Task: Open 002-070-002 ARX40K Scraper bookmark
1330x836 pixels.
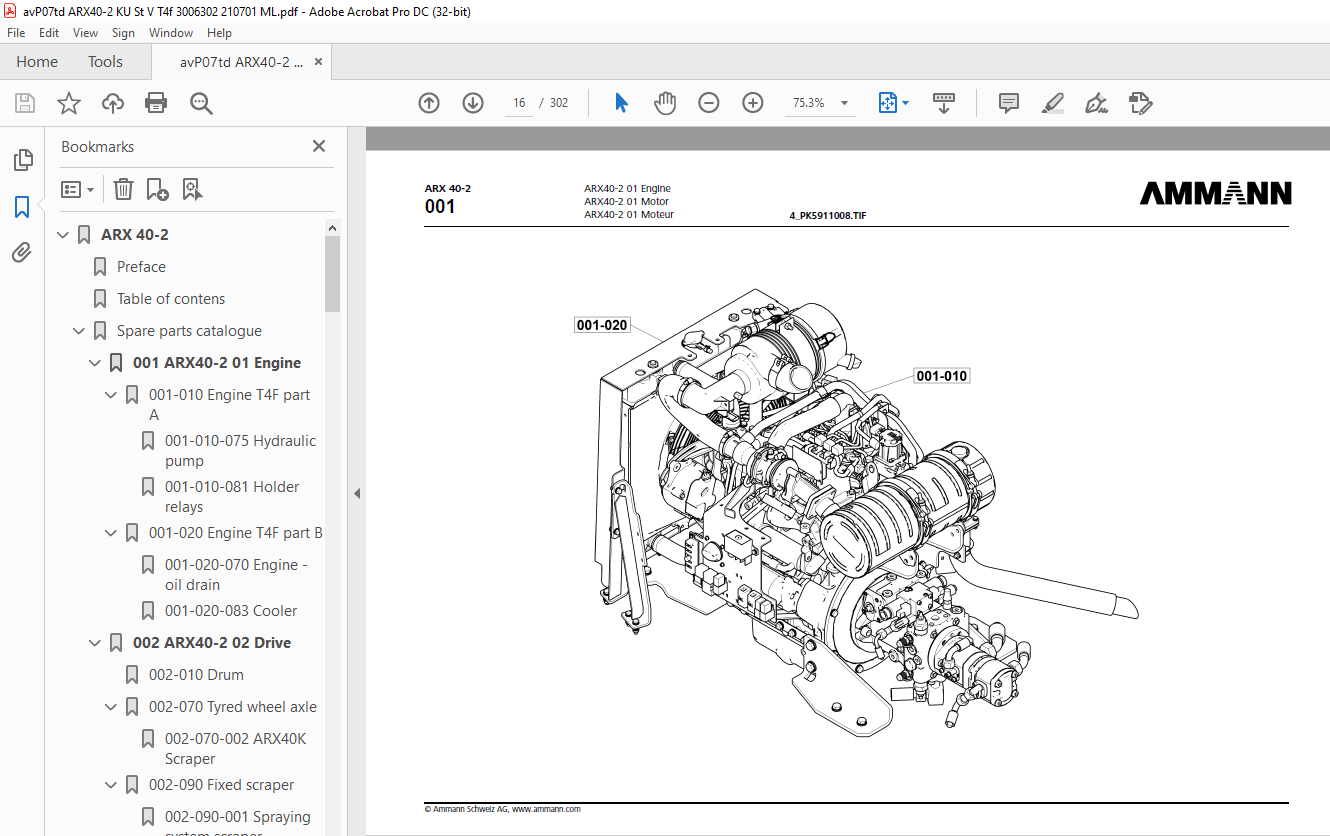Action: point(236,749)
